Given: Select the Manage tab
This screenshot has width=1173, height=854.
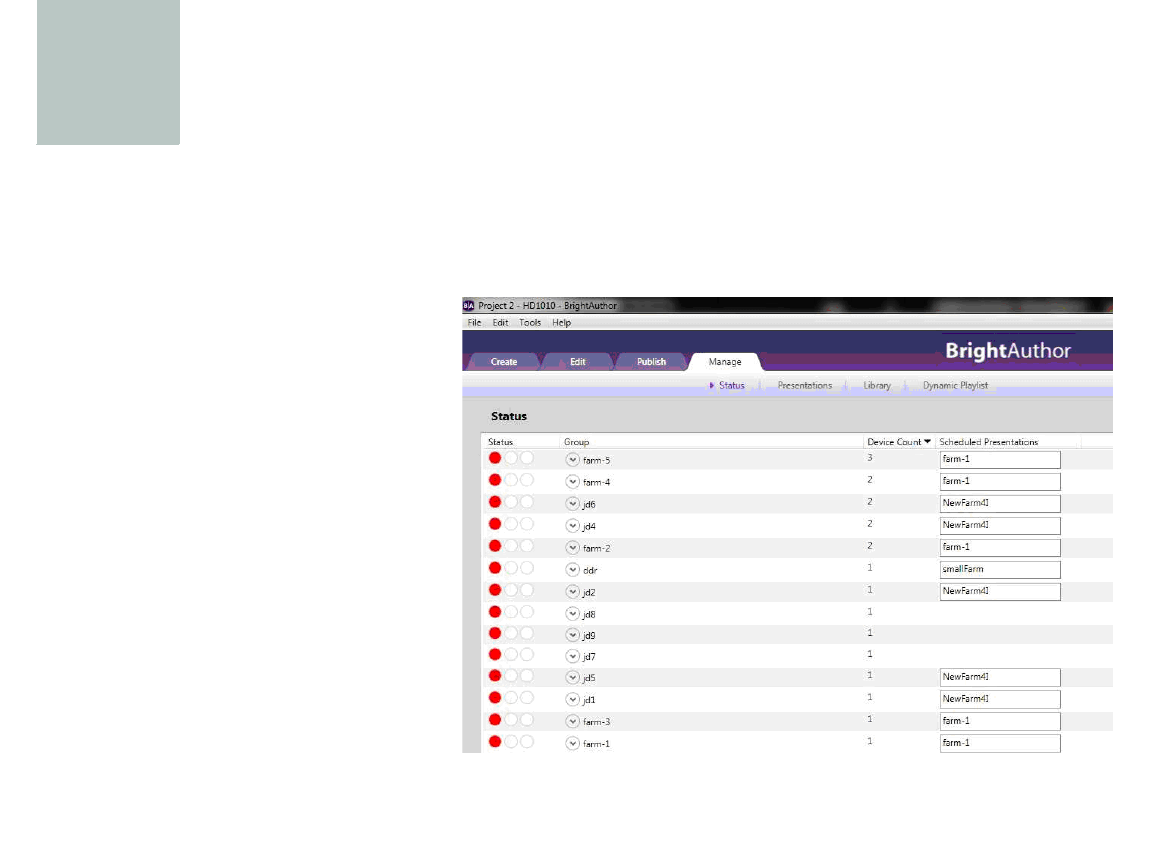Looking at the screenshot, I should point(725,362).
